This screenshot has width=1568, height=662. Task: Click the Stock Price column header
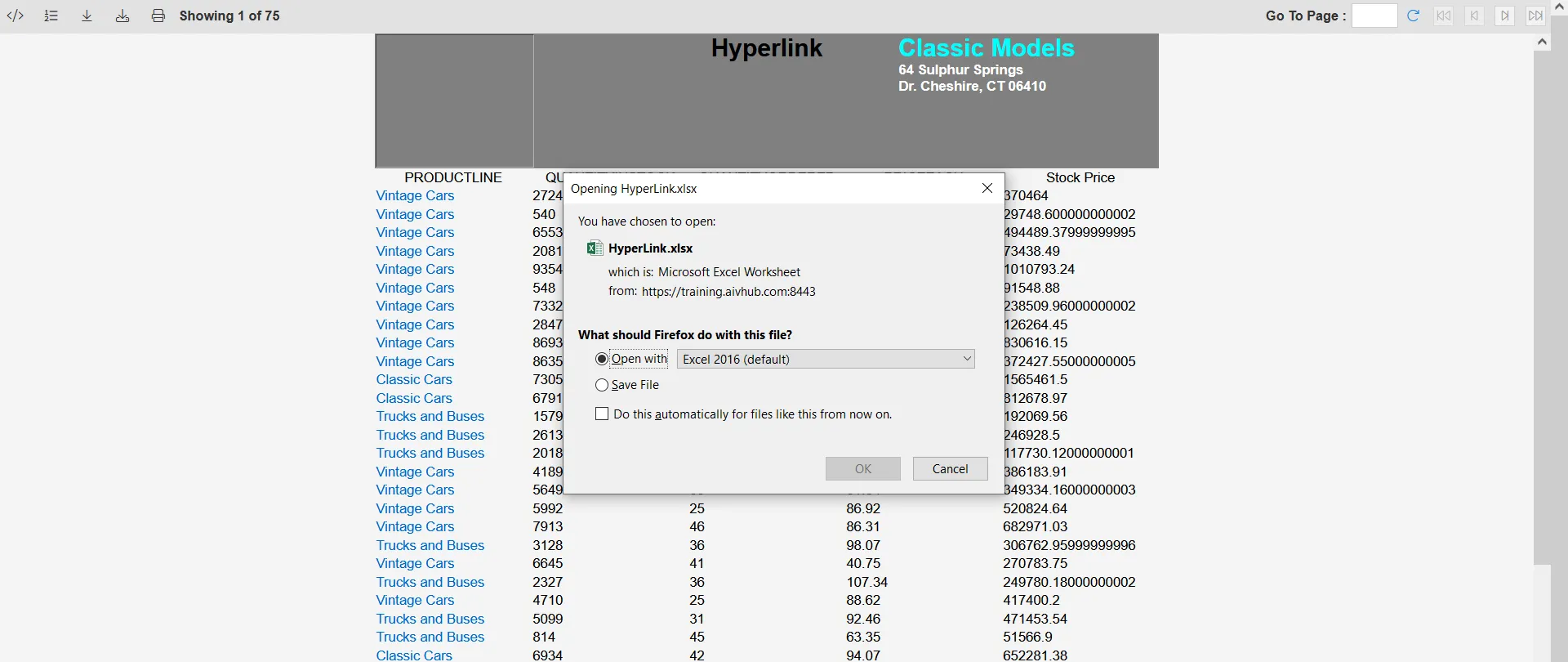(1080, 177)
